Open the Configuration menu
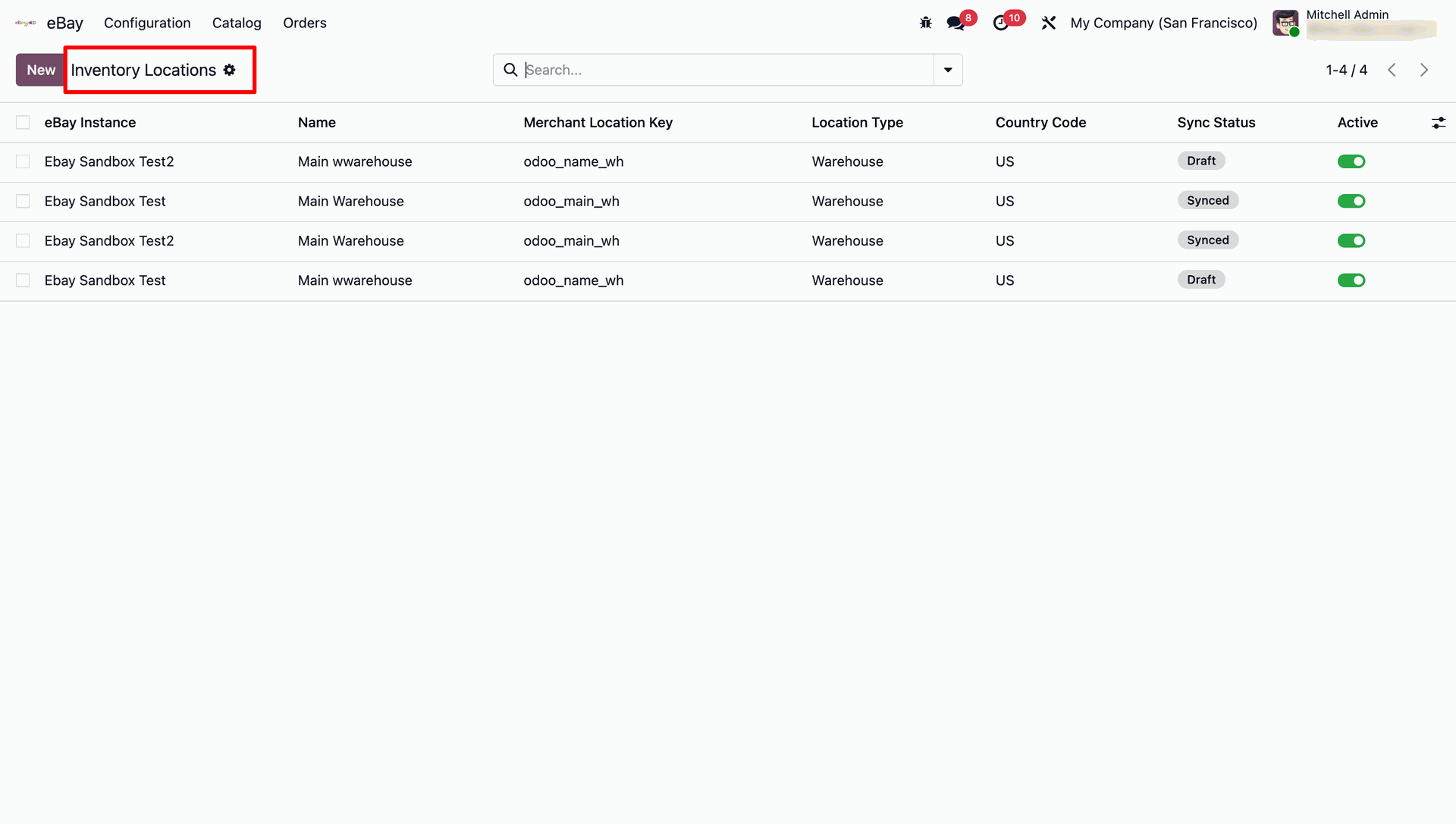This screenshot has width=1456, height=824. (x=147, y=23)
